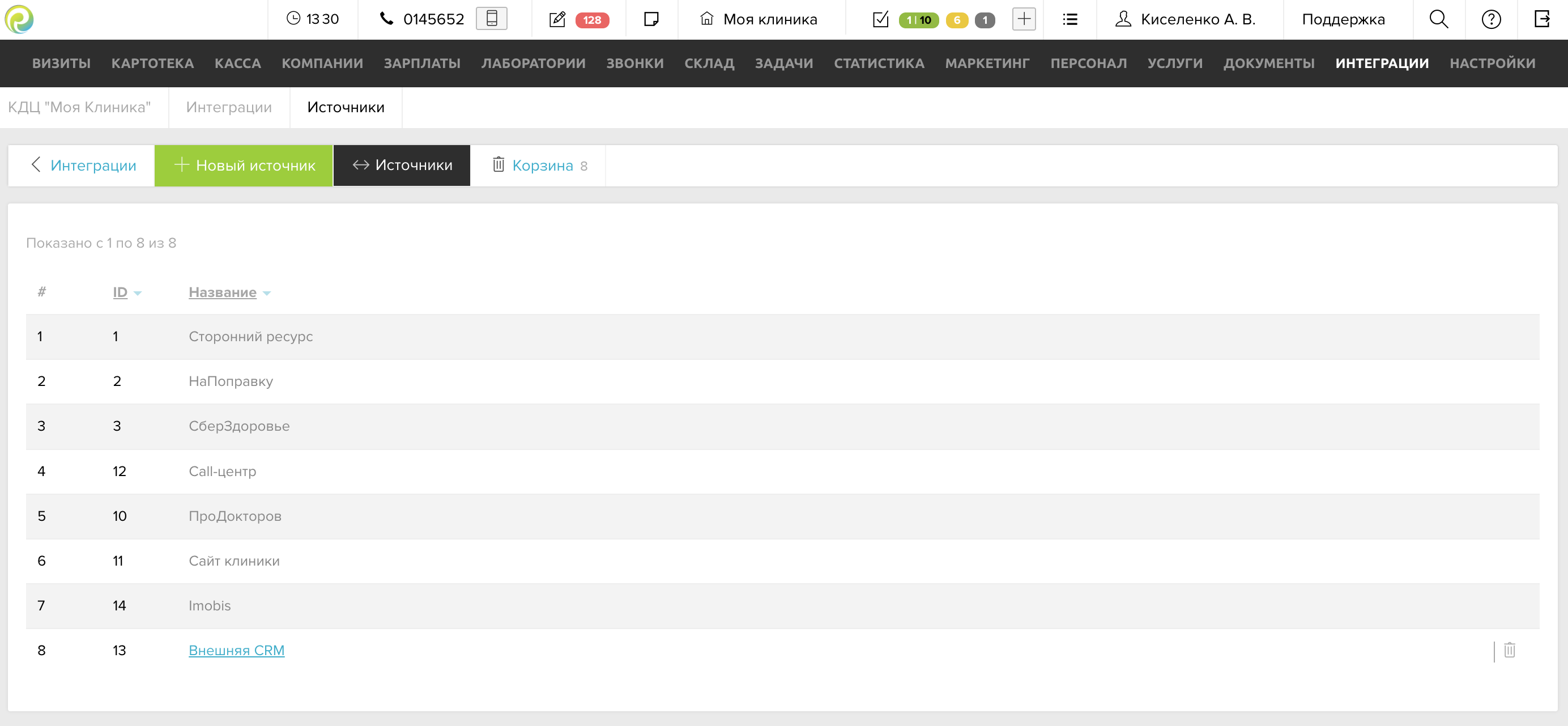The width and height of the screenshot is (1568, 726).
Task: Open КАССА menu
Action: coord(237,63)
